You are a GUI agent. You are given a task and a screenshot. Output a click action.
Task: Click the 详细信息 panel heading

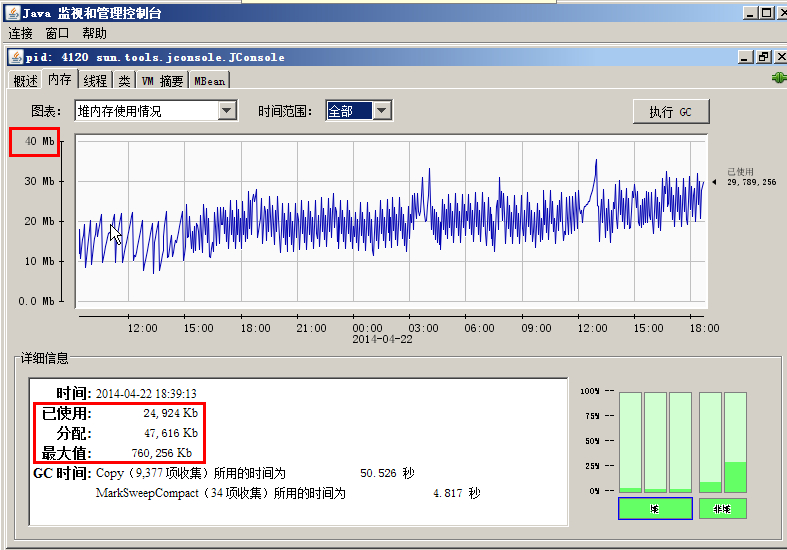pyautogui.click(x=44, y=358)
